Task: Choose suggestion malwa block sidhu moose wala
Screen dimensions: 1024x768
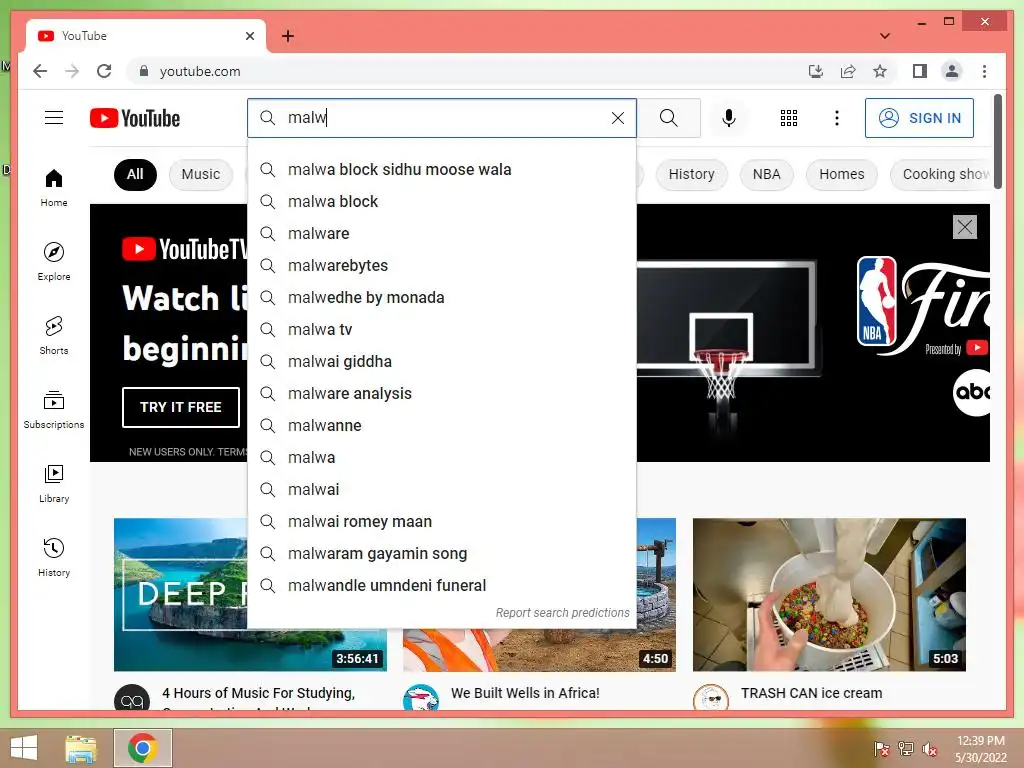Action: tap(442, 170)
